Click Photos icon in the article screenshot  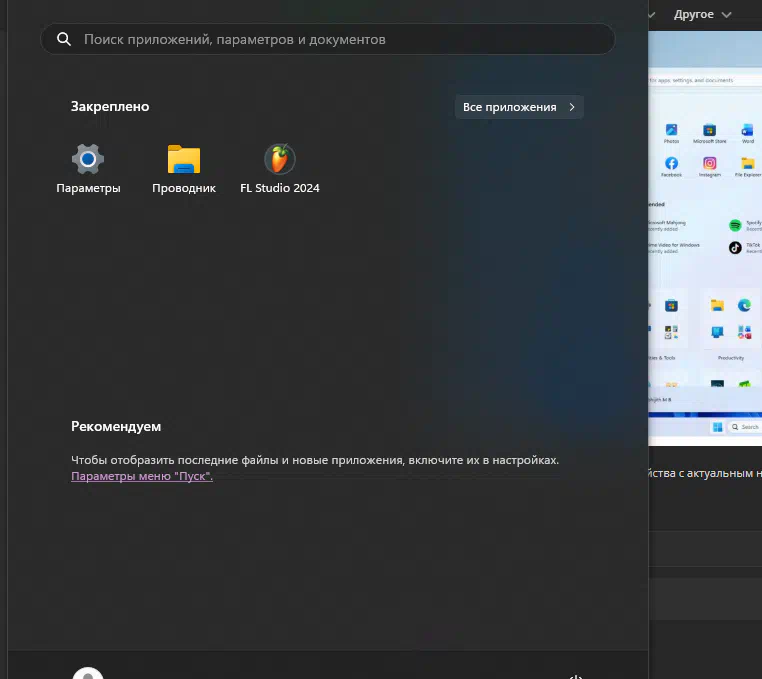coord(671,130)
